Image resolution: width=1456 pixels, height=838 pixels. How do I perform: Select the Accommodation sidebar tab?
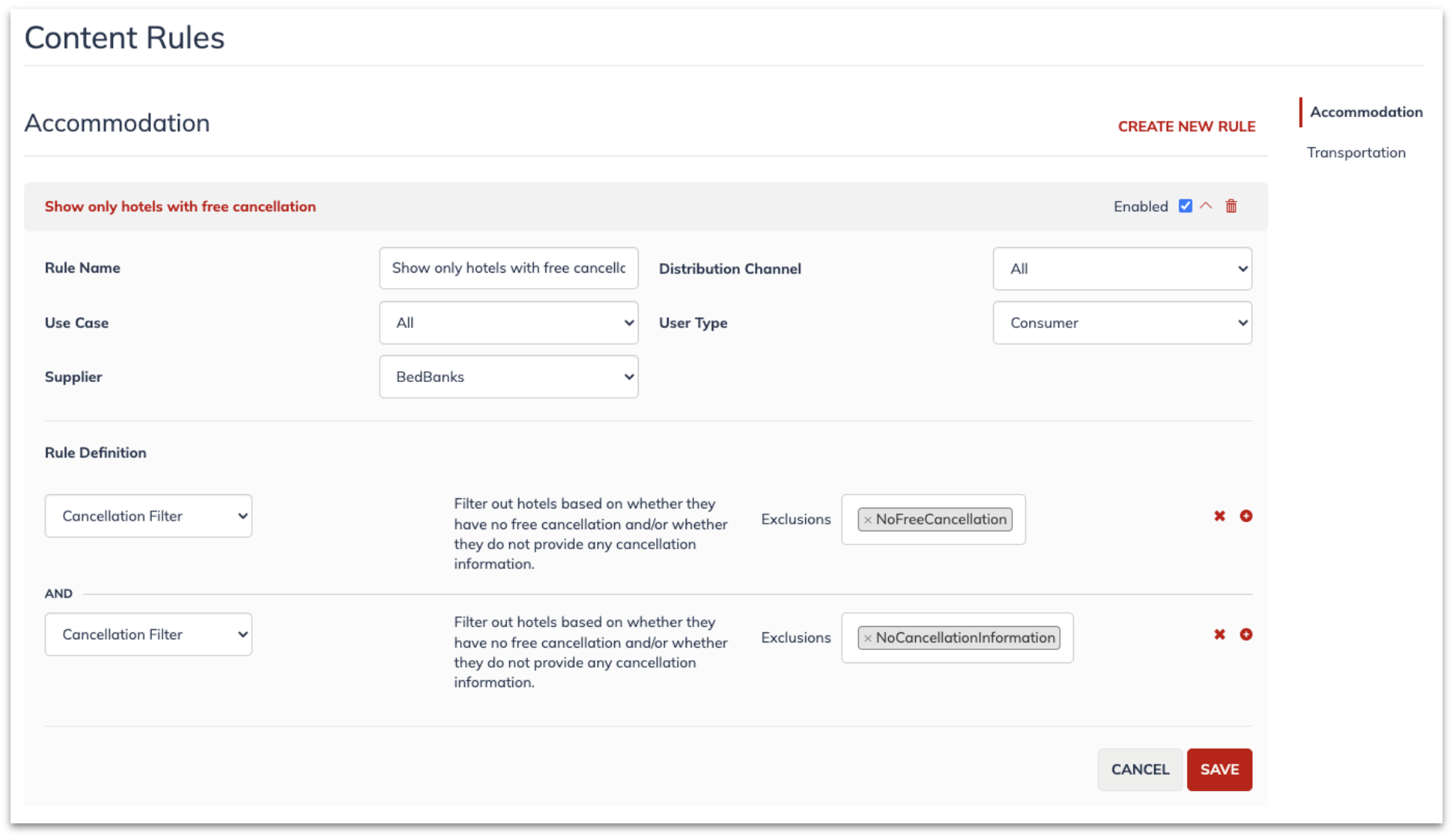pyautogui.click(x=1366, y=112)
